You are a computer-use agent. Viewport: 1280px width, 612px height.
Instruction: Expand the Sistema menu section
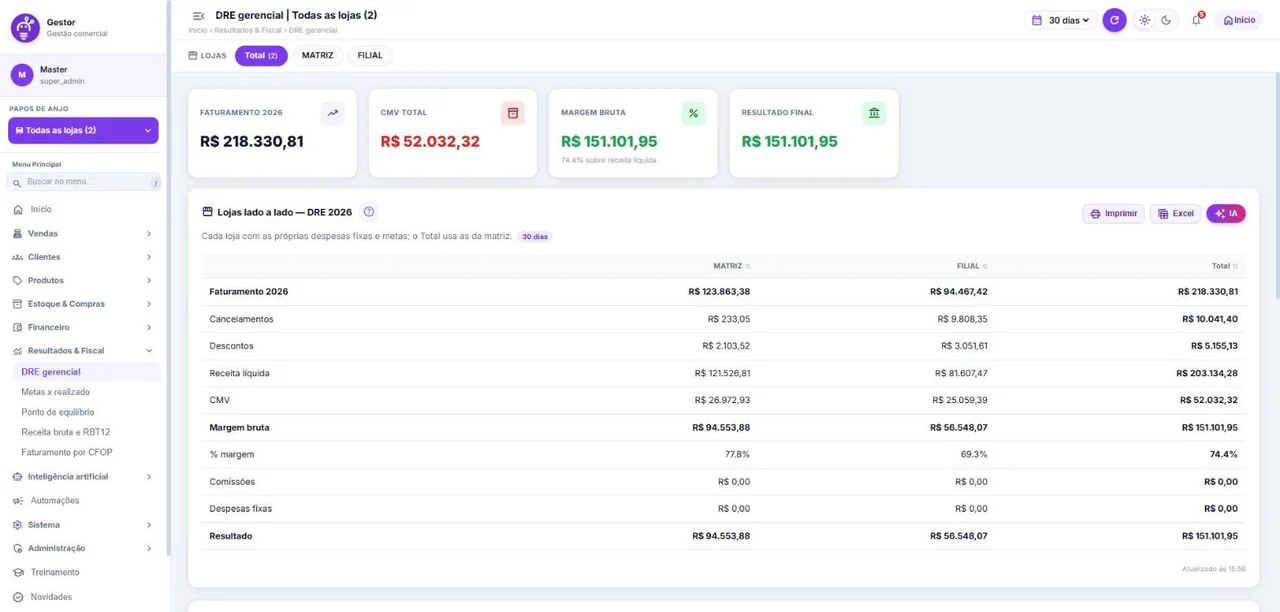(x=83, y=525)
